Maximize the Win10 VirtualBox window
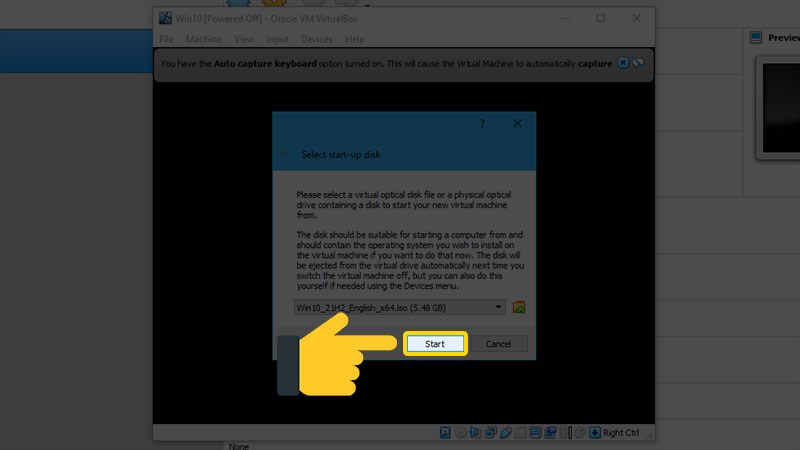Screen dimensions: 800x450 coord(601,18)
